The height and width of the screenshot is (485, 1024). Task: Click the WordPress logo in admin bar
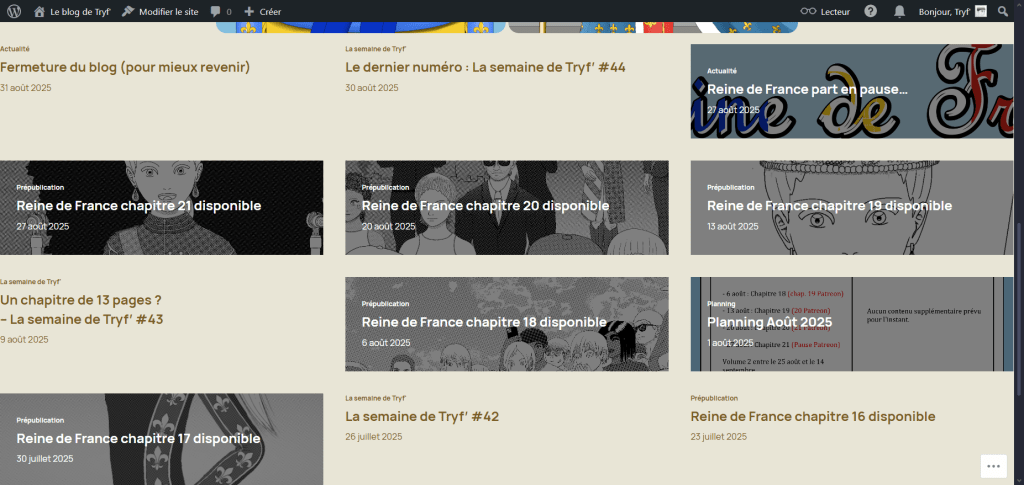14,11
